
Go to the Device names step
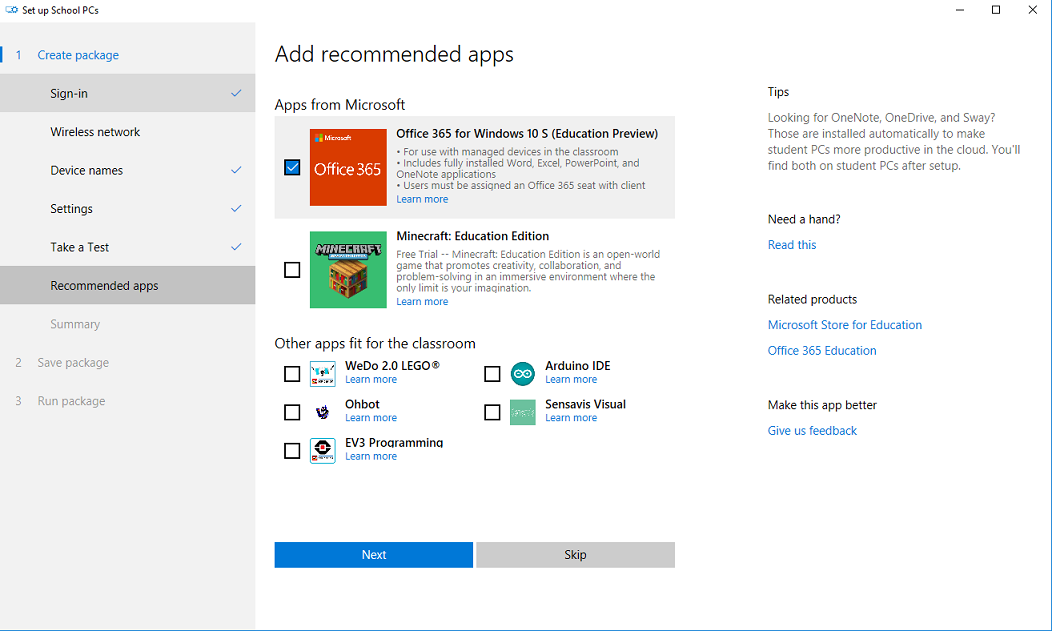[x=87, y=170]
